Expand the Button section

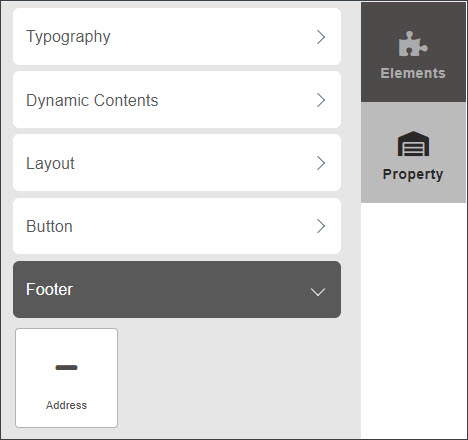(177, 226)
